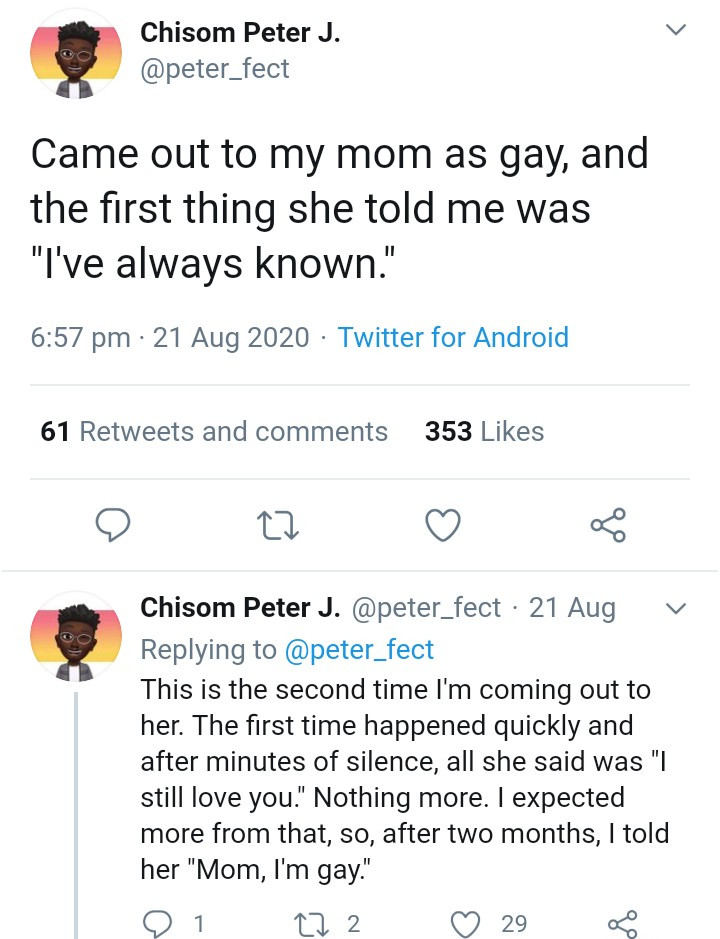Click the Chisom Peter J. name in header
Screen dimensions: 720x939
coord(240,33)
